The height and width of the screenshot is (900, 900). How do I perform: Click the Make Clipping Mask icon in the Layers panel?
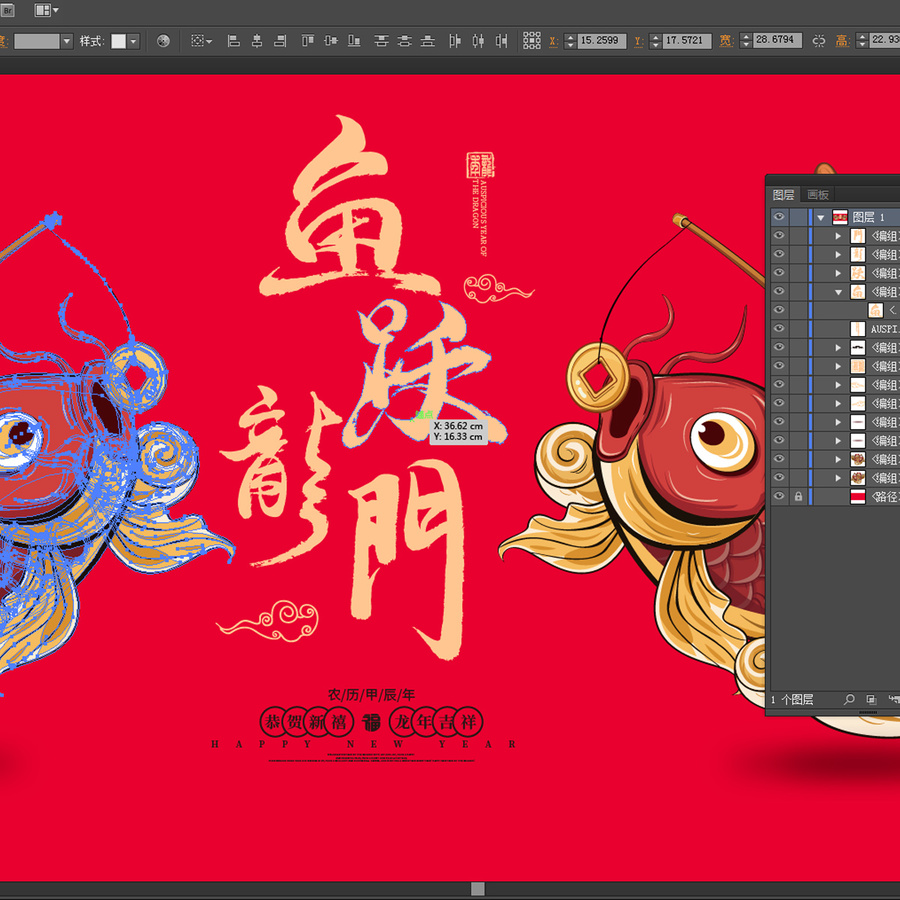point(871,699)
